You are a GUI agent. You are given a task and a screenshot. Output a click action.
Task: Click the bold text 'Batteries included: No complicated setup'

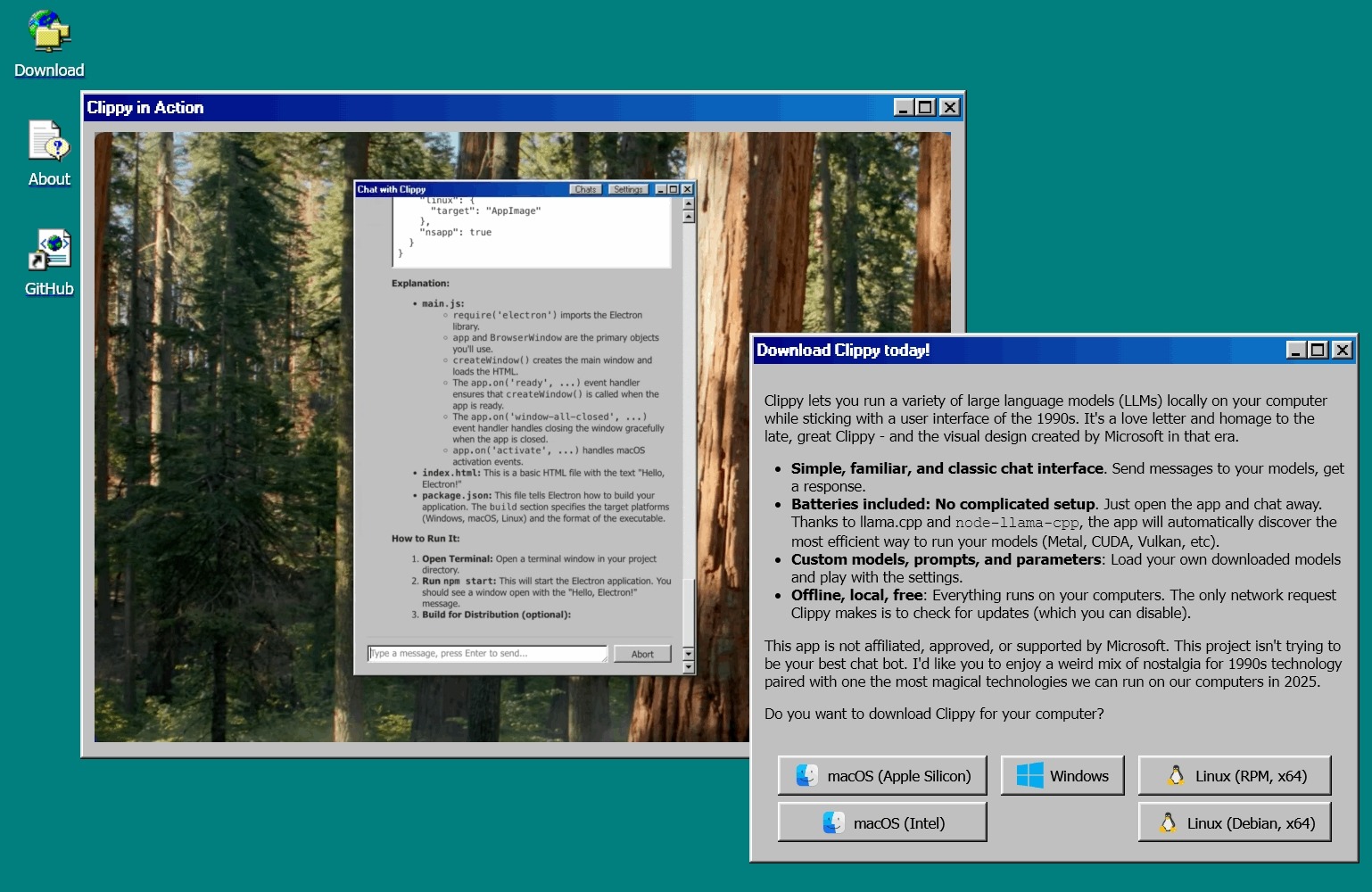(x=943, y=504)
